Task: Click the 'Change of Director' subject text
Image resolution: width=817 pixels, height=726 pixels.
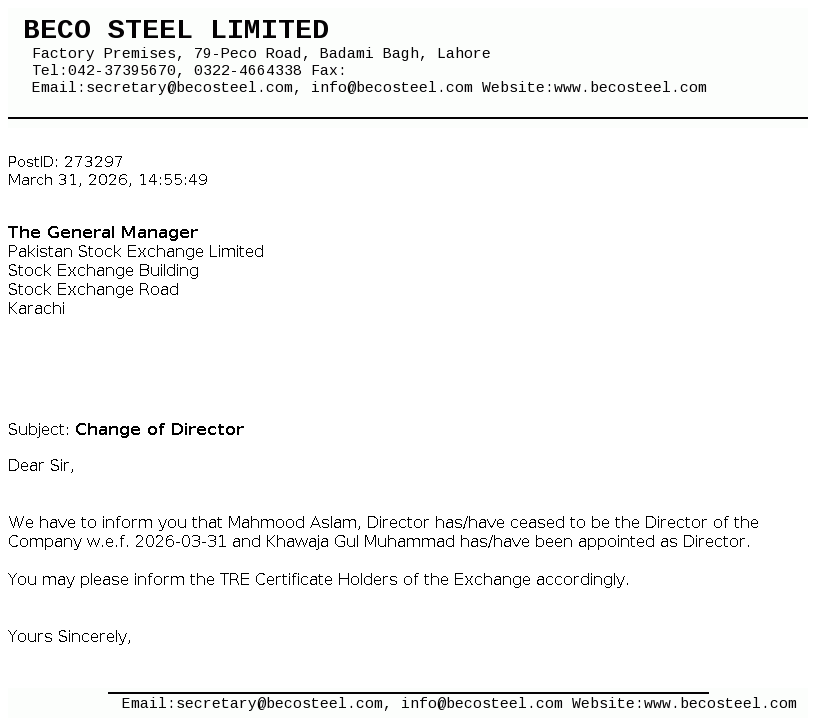Action: (159, 430)
